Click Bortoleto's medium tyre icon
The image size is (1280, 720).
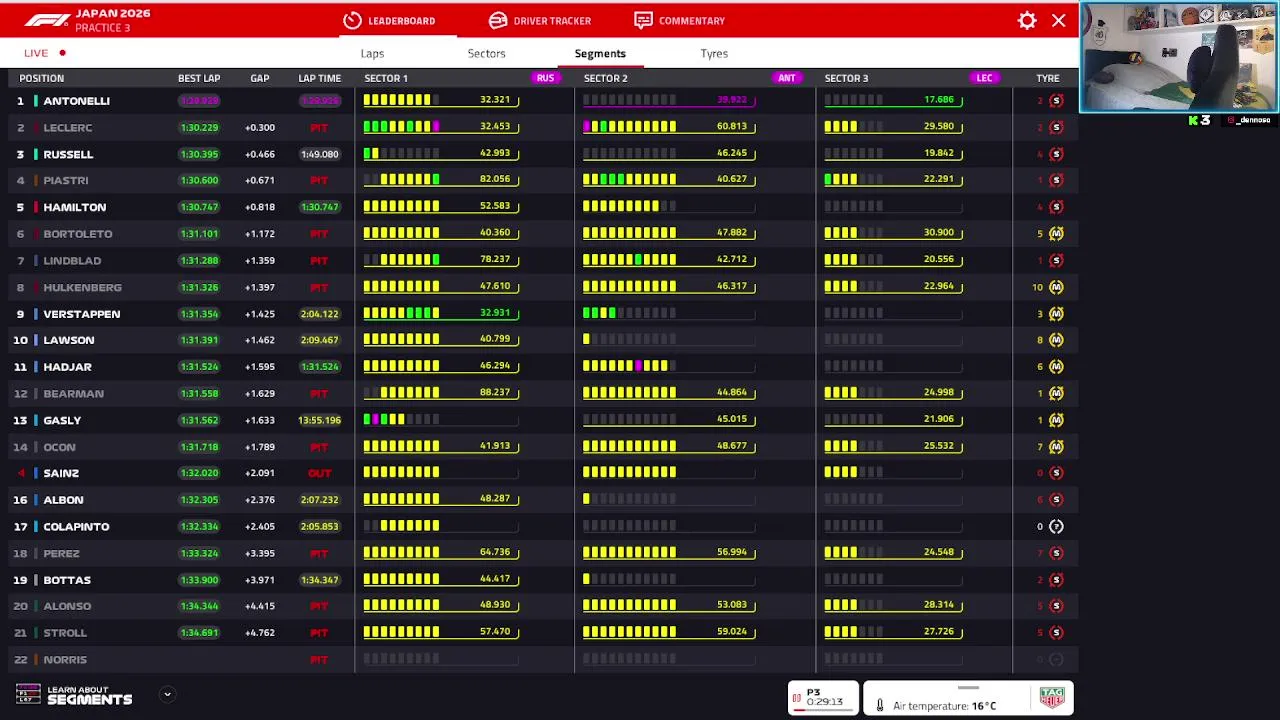[x=1056, y=233]
